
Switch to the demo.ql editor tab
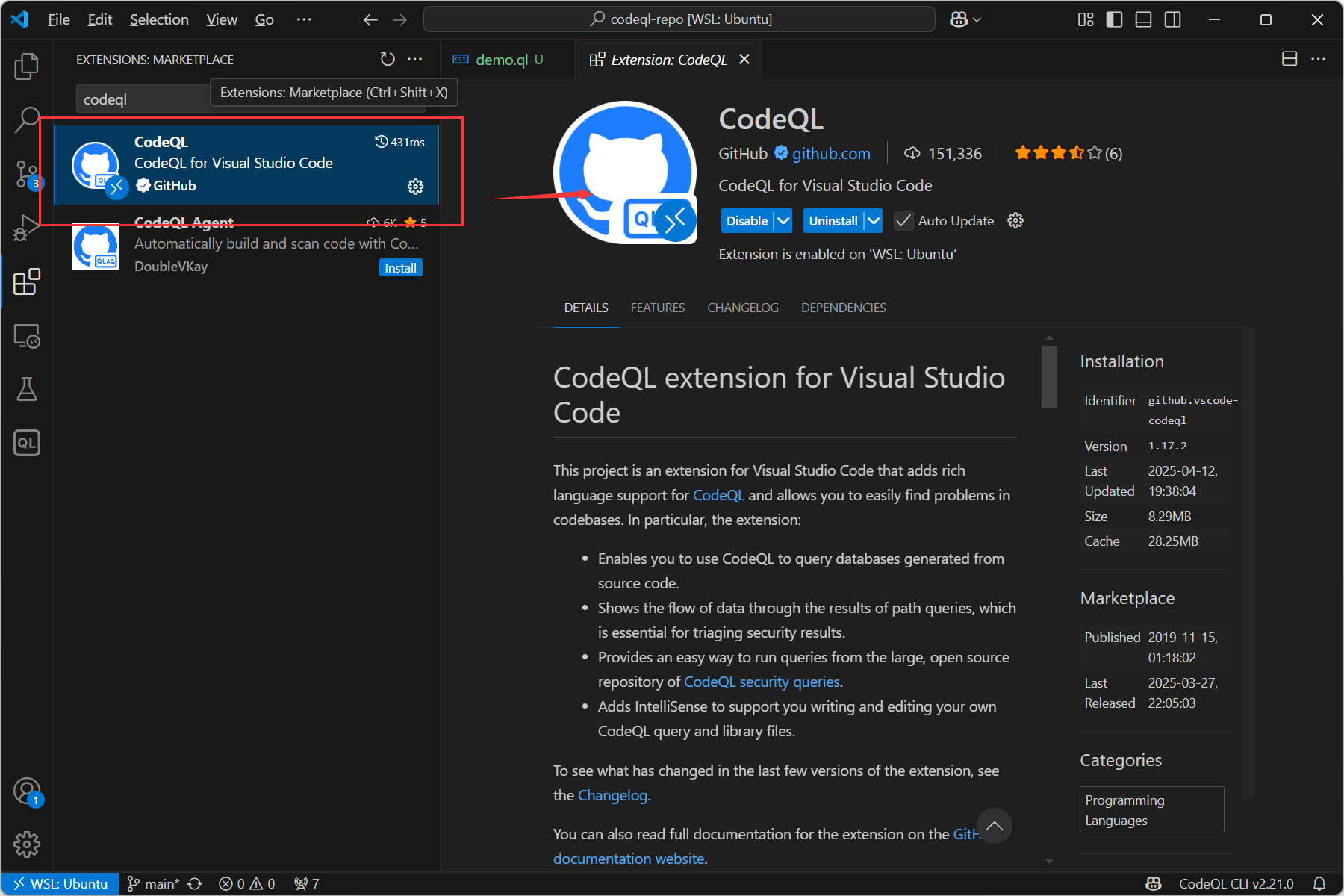click(x=508, y=59)
